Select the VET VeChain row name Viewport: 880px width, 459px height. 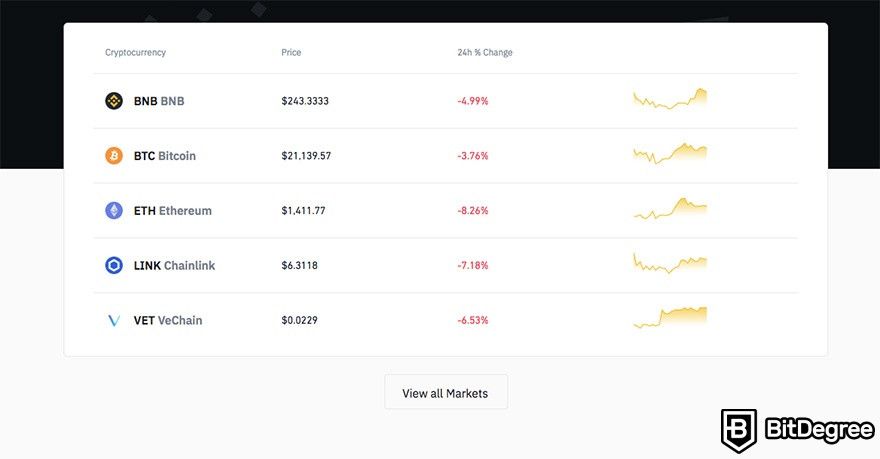[168, 320]
